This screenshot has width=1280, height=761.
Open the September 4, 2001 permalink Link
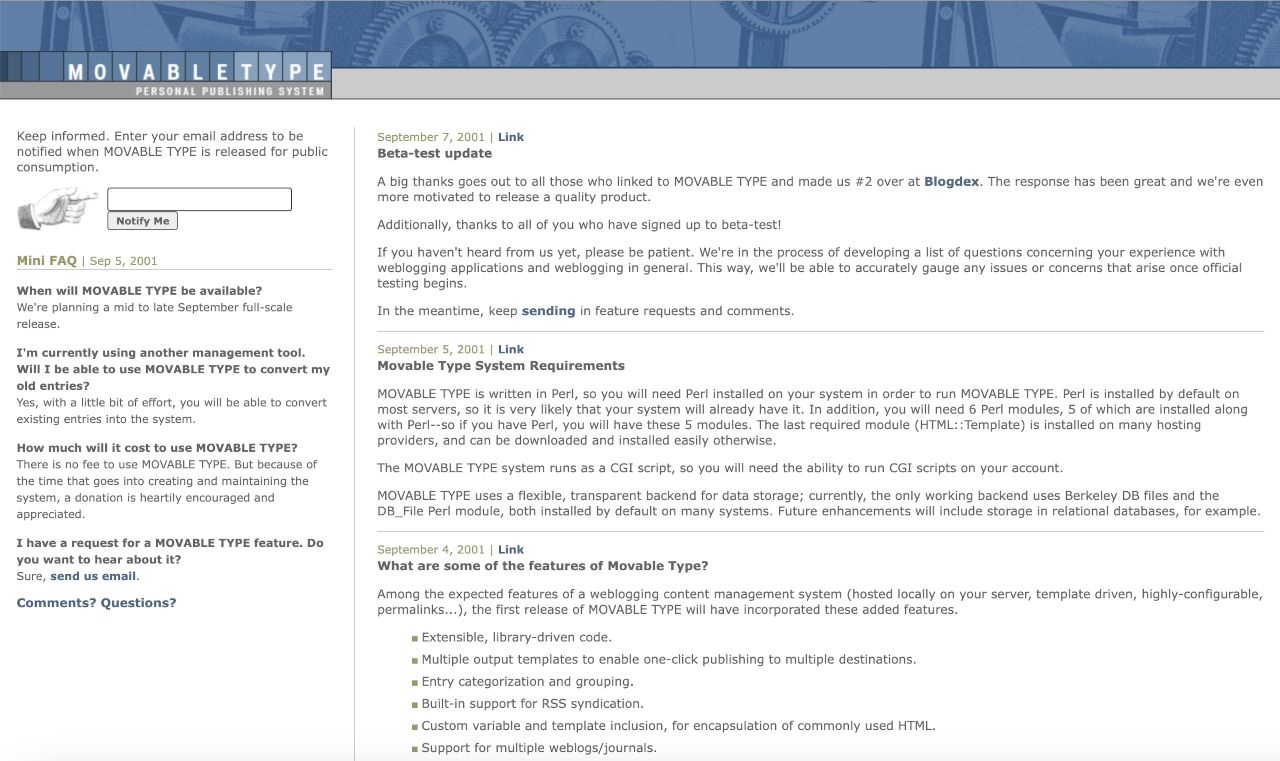(x=511, y=549)
